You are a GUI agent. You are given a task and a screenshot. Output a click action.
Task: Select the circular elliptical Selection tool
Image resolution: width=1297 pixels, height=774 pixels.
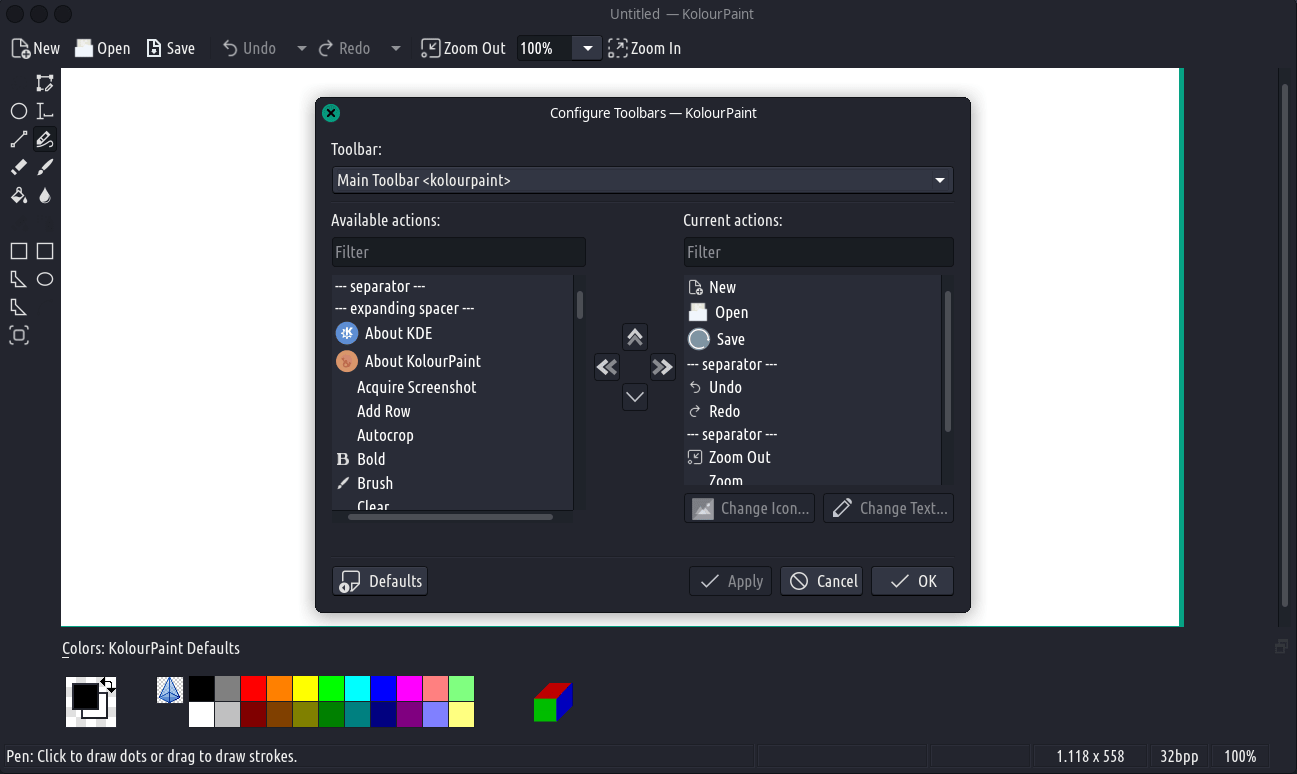(x=19, y=111)
